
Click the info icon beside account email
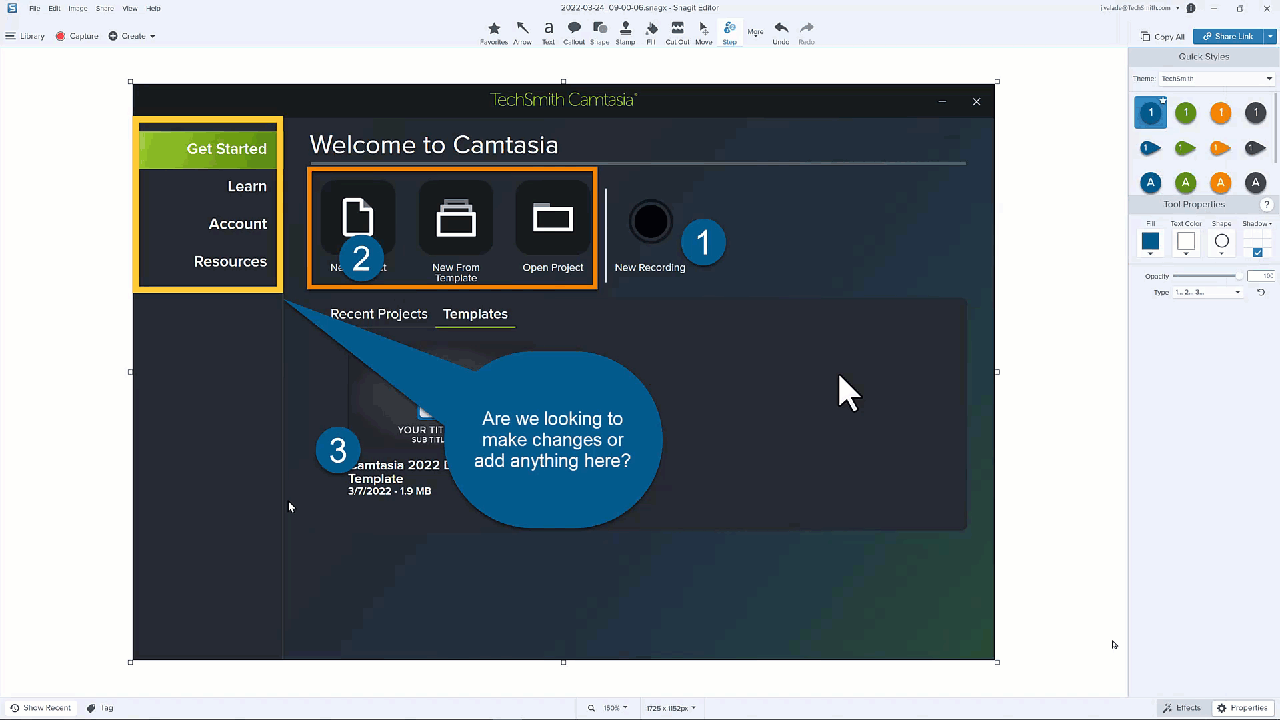point(1190,8)
